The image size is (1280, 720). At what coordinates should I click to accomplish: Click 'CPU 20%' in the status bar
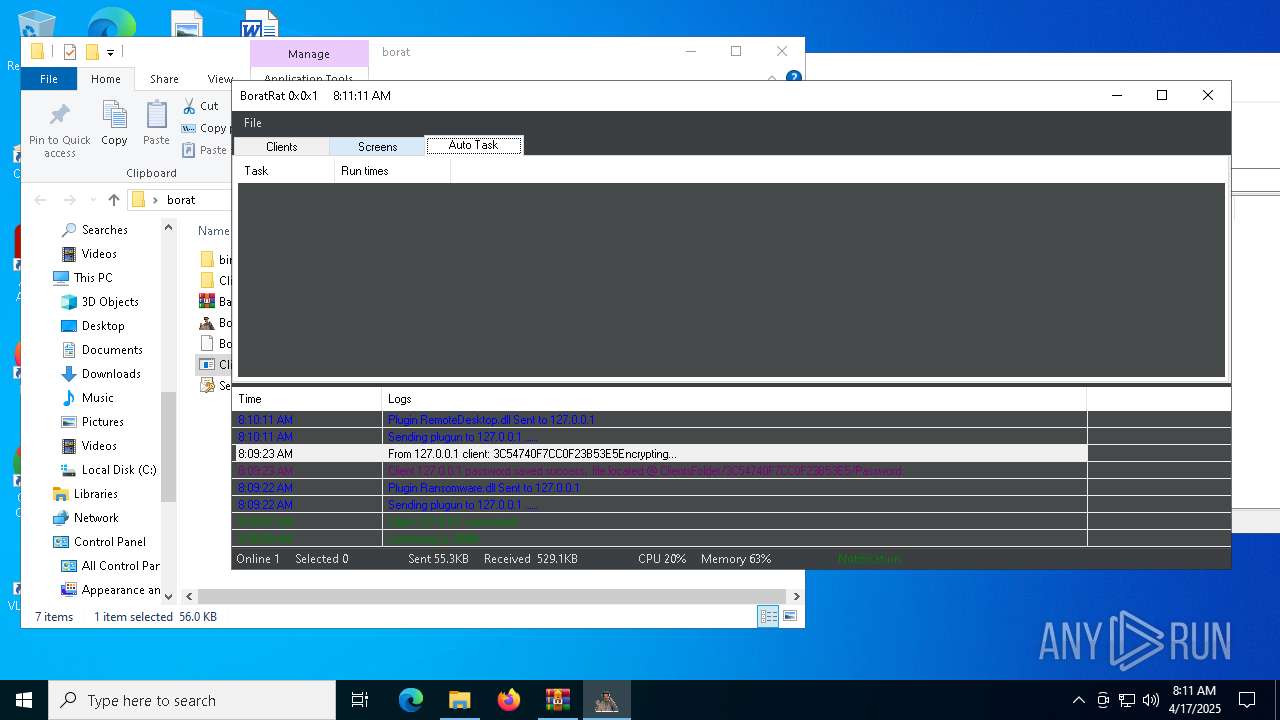pyautogui.click(x=662, y=559)
